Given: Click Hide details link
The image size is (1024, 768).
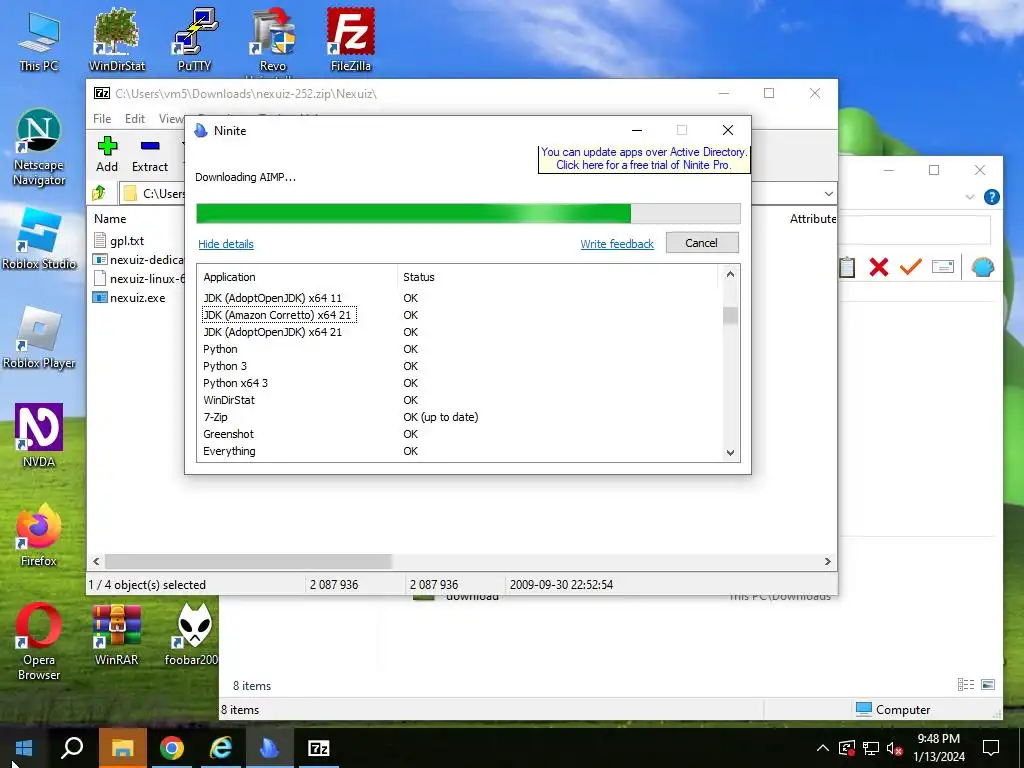Looking at the screenshot, I should 226,244.
